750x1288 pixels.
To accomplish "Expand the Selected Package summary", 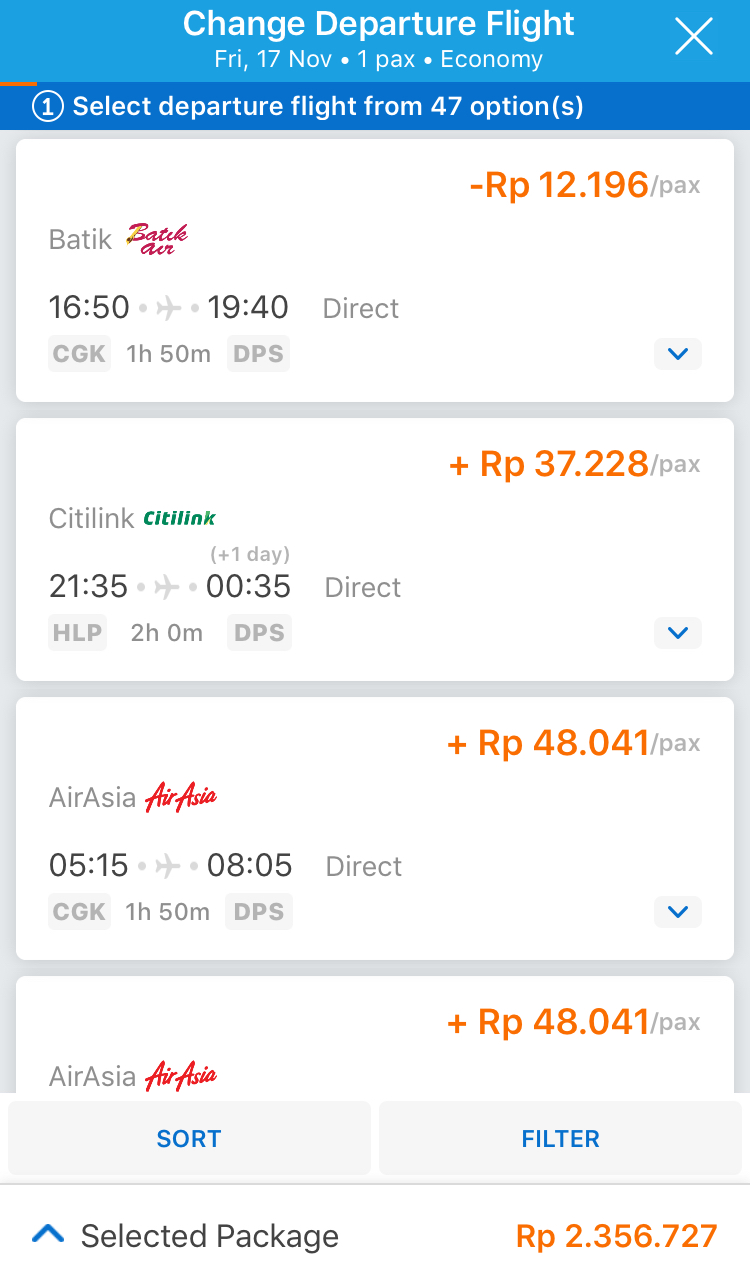I will [48, 1235].
